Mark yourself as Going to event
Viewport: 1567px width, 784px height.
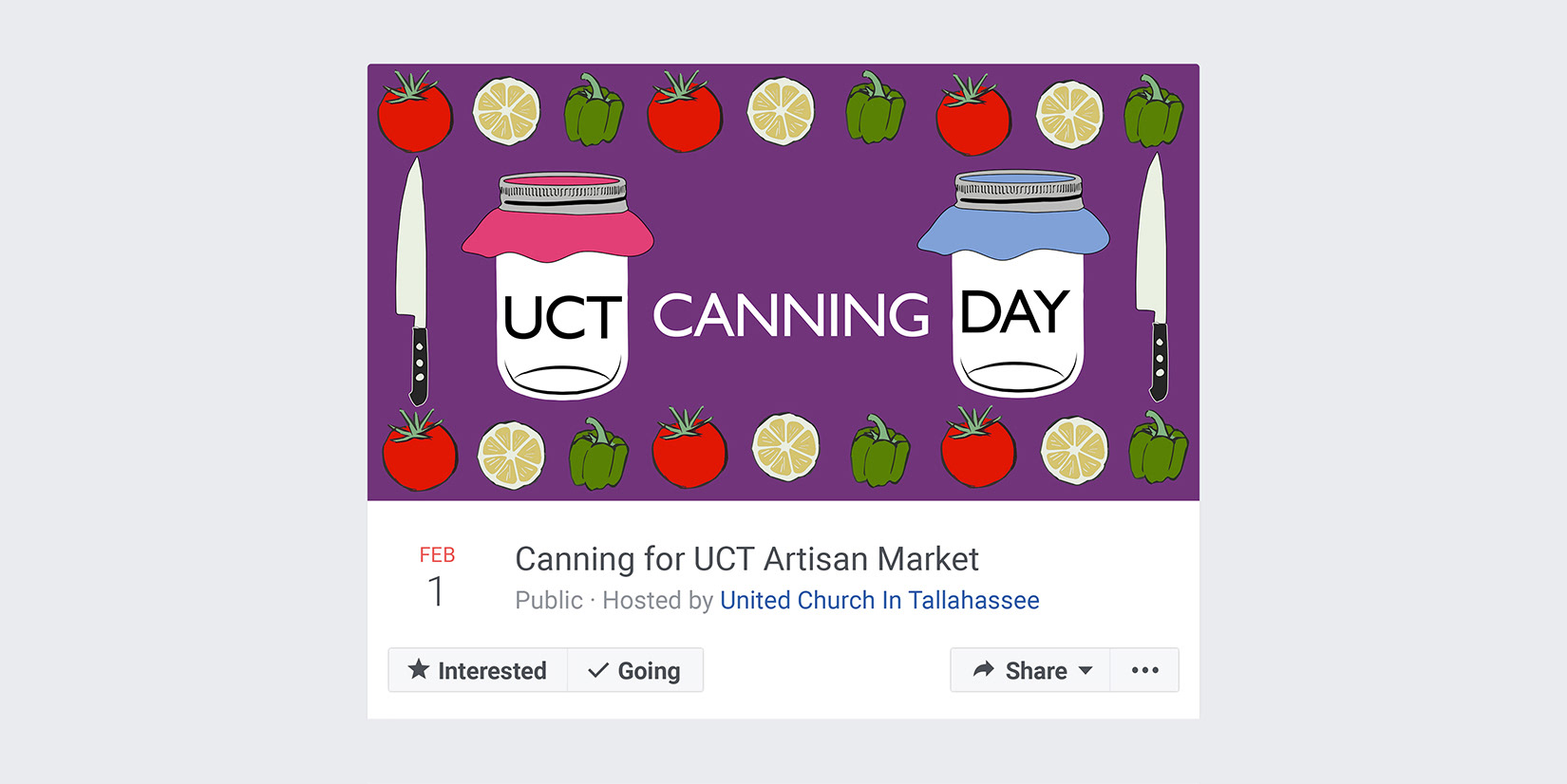(x=635, y=670)
